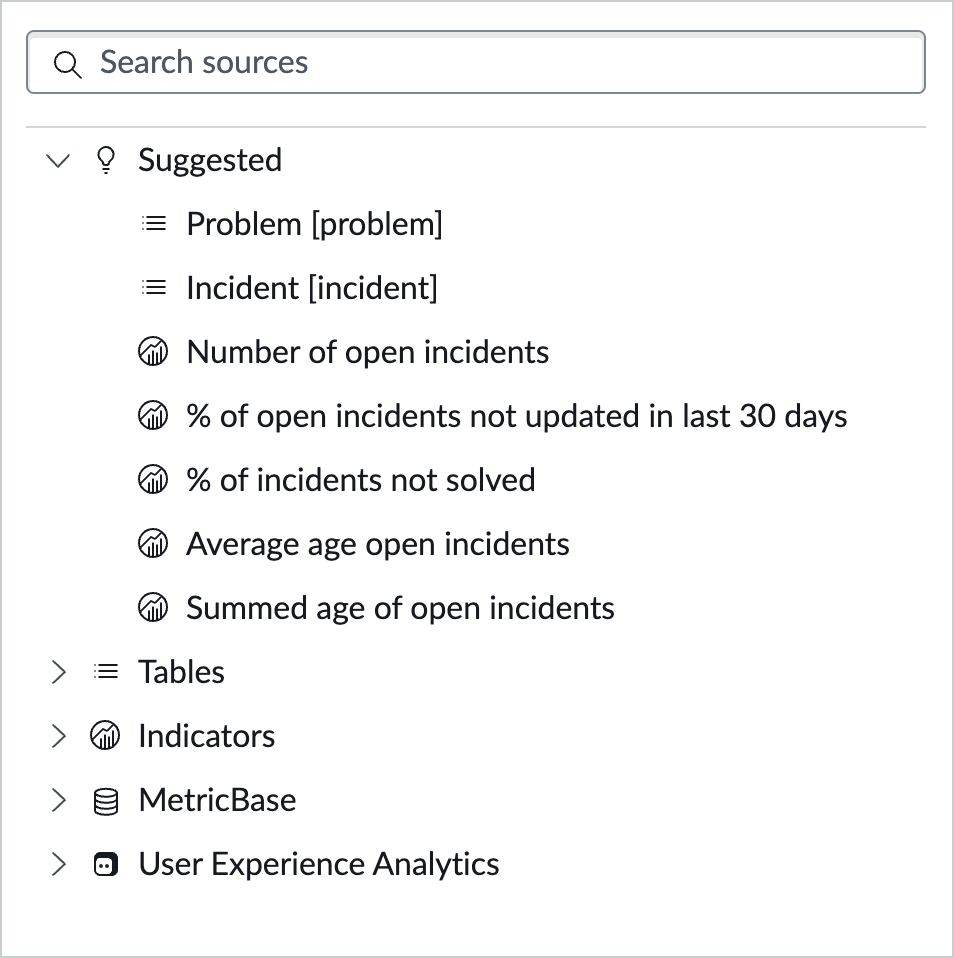Expand the Tables section
Viewport: 954px width, 958px height.
pyautogui.click(x=59, y=672)
